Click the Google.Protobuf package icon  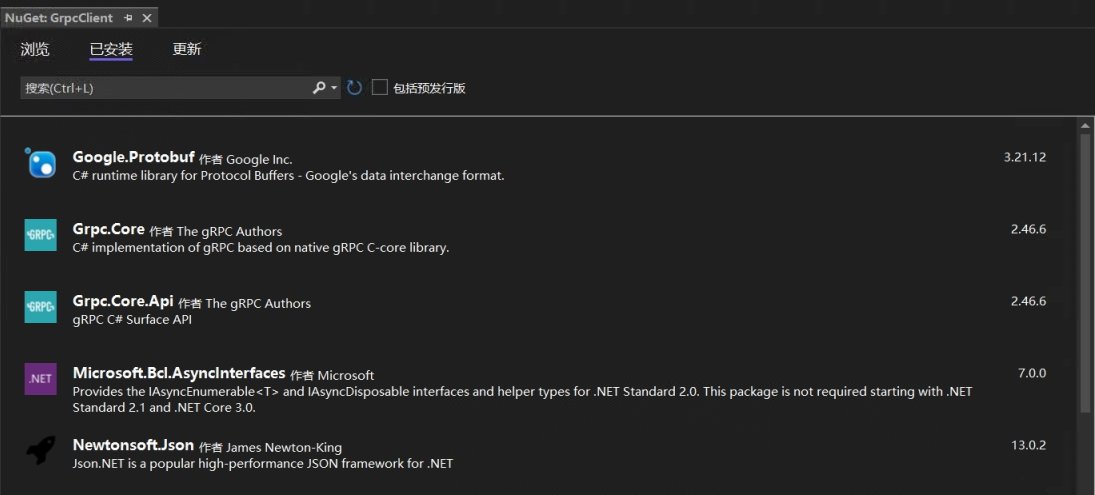click(x=41, y=165)
